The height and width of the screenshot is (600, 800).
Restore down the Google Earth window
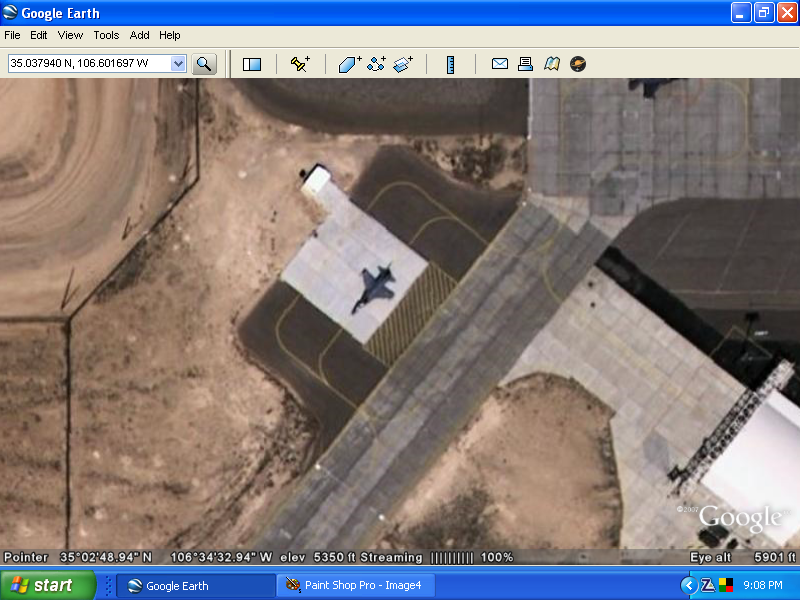[x=764, y=13]
